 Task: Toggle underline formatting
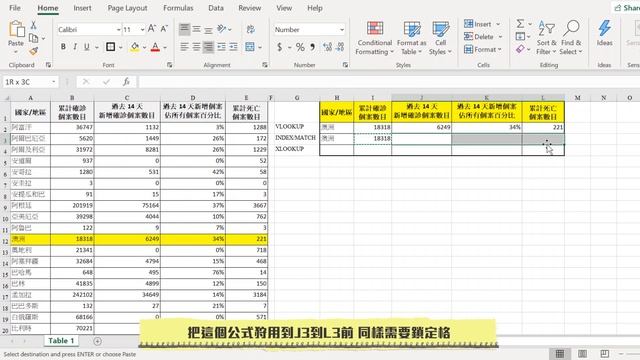point(87,47)
